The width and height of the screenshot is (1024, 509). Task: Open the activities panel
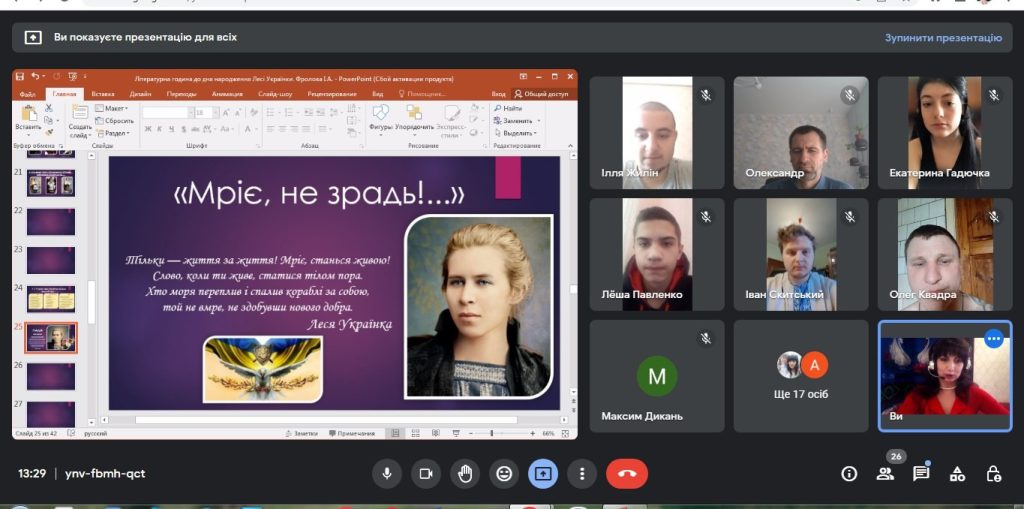coord(957,473)
